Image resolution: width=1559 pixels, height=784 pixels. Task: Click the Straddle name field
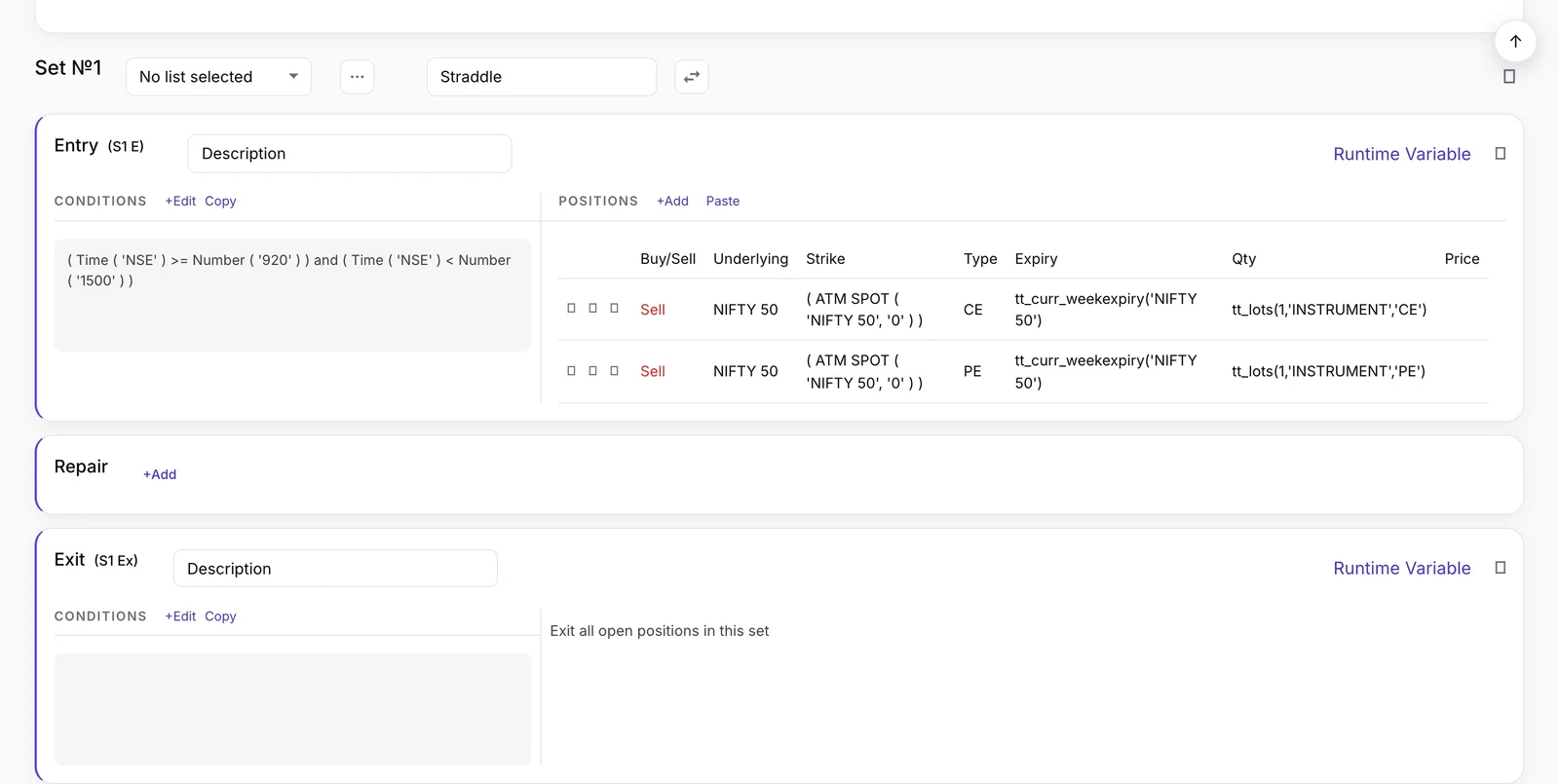pos(542,77)
